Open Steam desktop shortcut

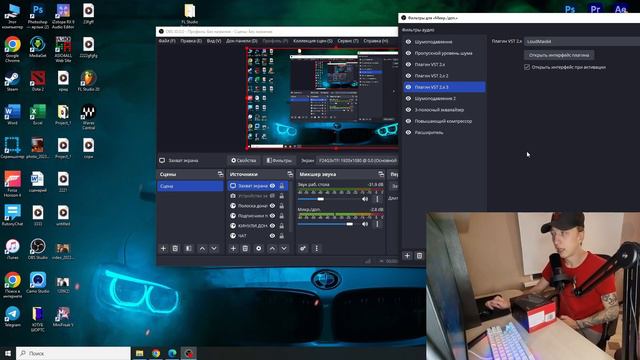coord(12,80)
